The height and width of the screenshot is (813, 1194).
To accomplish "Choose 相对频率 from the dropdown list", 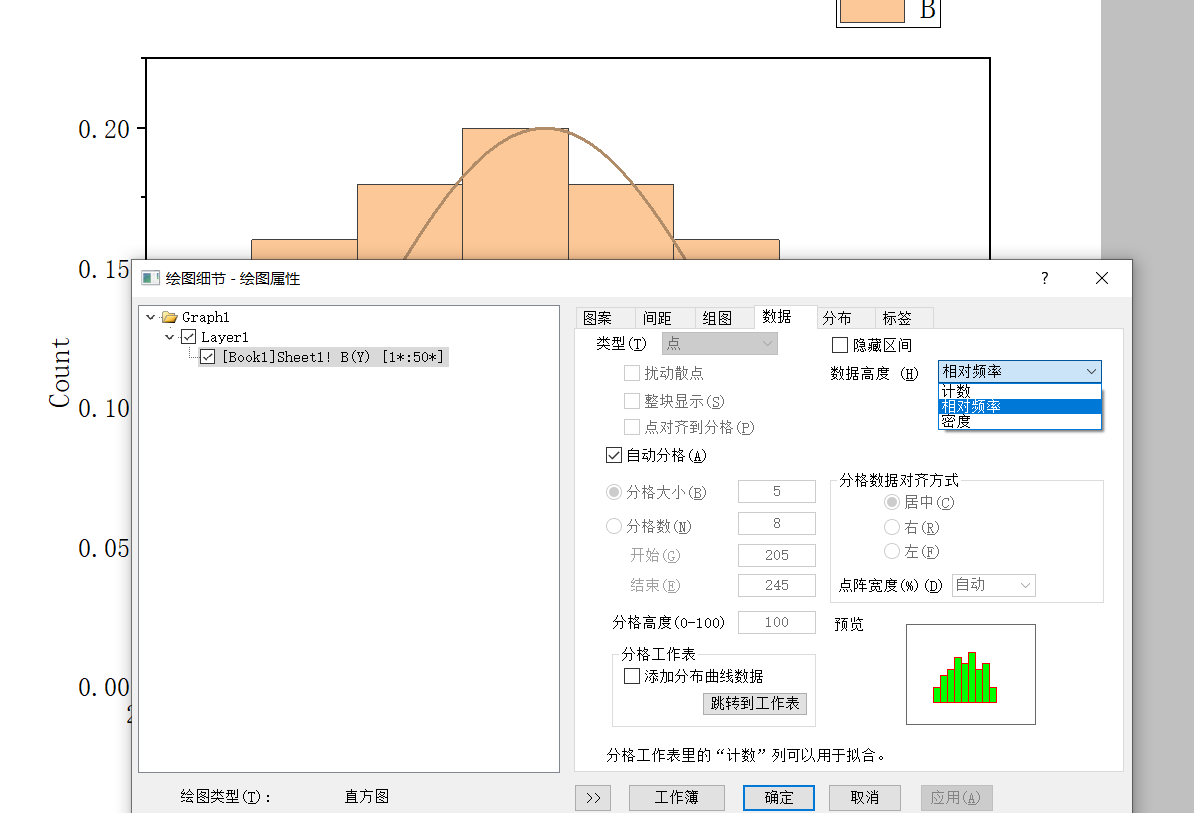I will click(1020, 406).
